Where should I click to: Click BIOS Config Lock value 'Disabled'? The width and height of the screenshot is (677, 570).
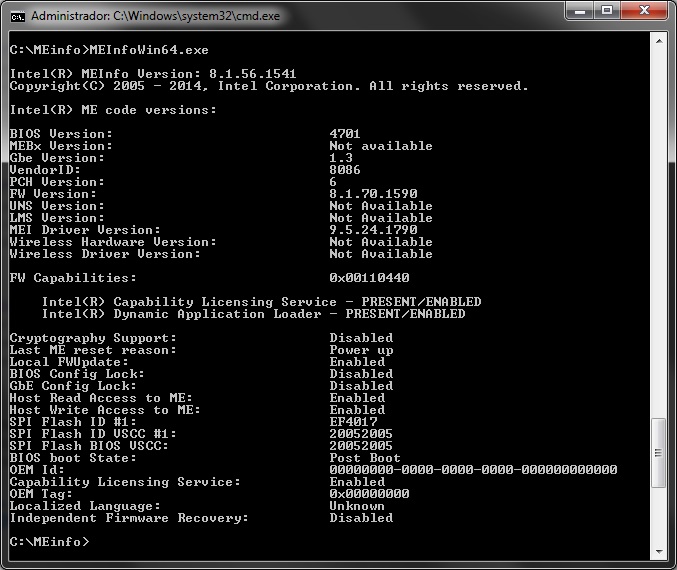361,374
